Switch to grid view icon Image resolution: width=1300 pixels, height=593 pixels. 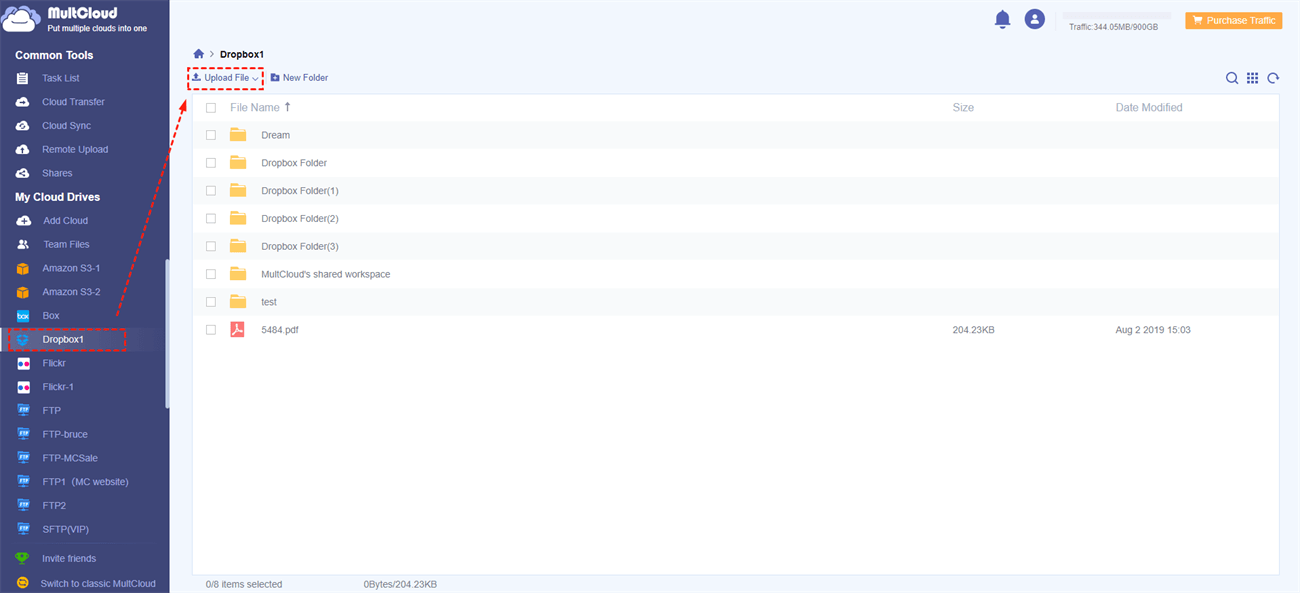pos(1252,78)
